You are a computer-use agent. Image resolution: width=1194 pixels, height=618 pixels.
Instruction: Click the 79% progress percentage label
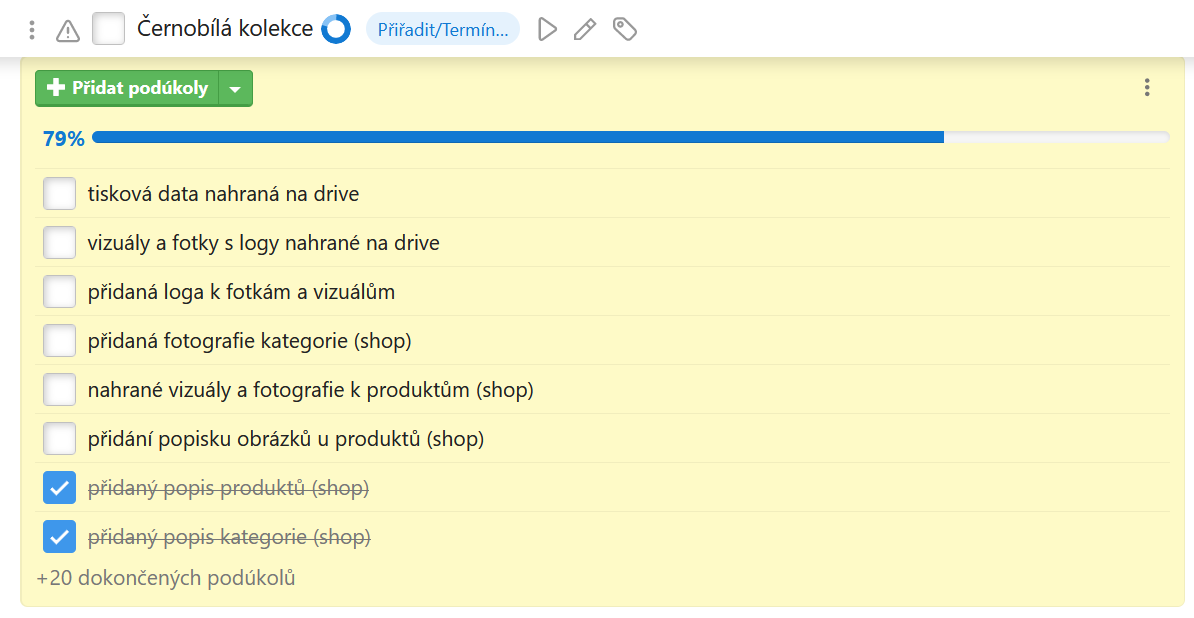pos(63,139)
